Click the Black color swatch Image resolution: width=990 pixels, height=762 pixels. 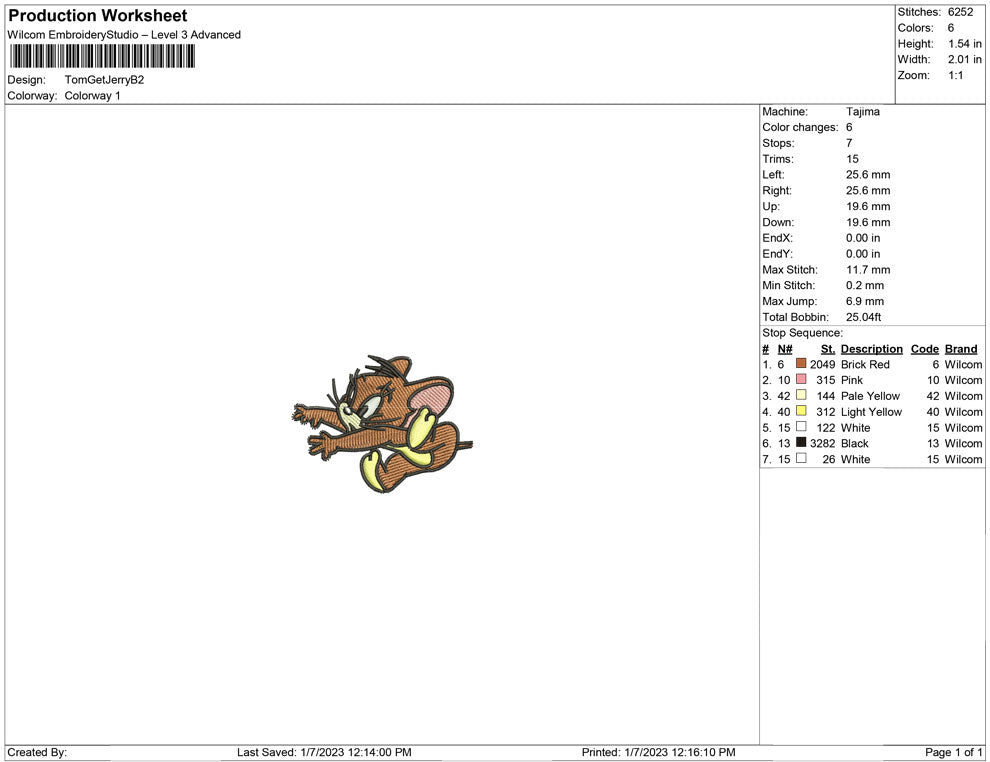(x=801, y=443)
